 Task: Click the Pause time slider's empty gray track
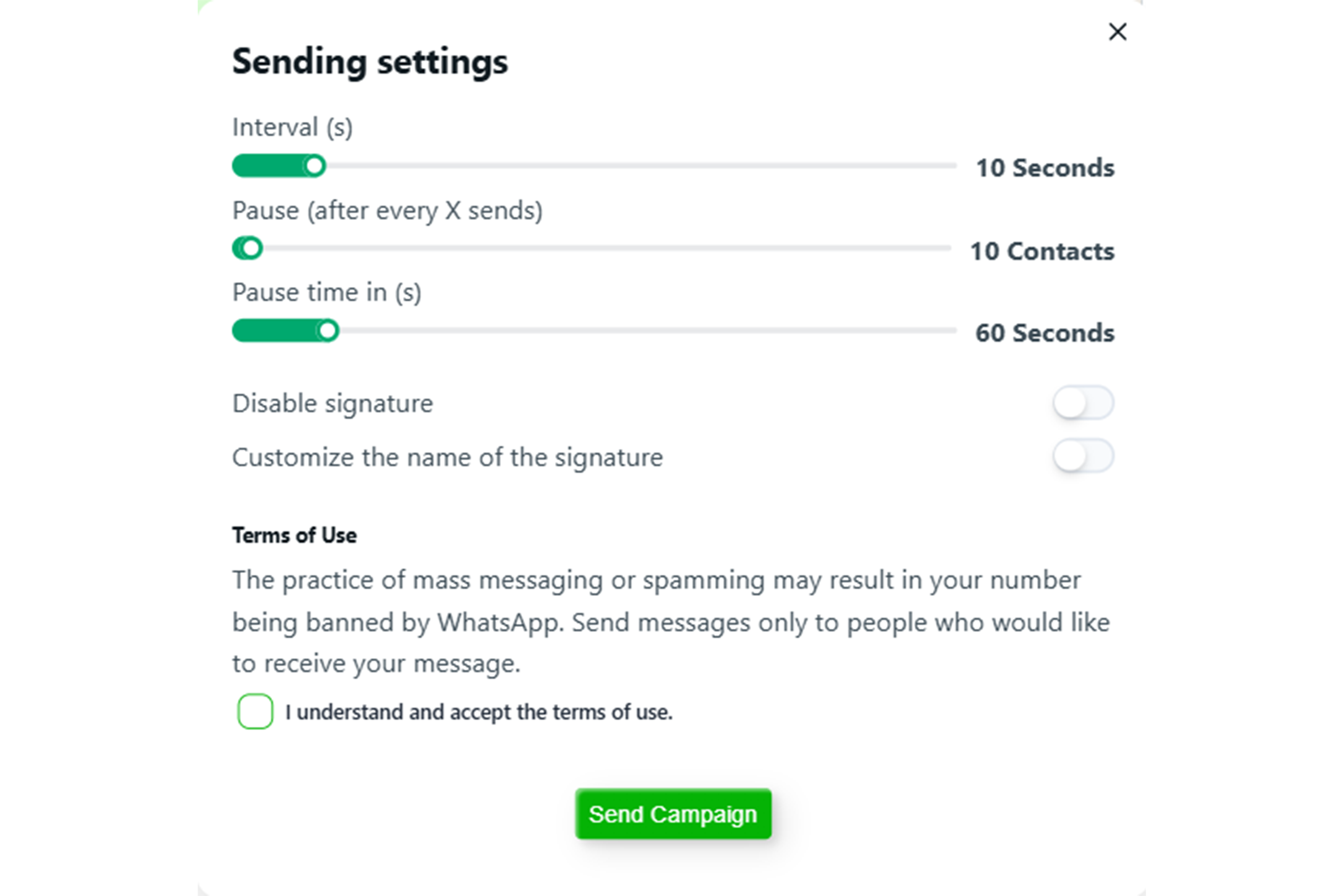pos(646,331)
